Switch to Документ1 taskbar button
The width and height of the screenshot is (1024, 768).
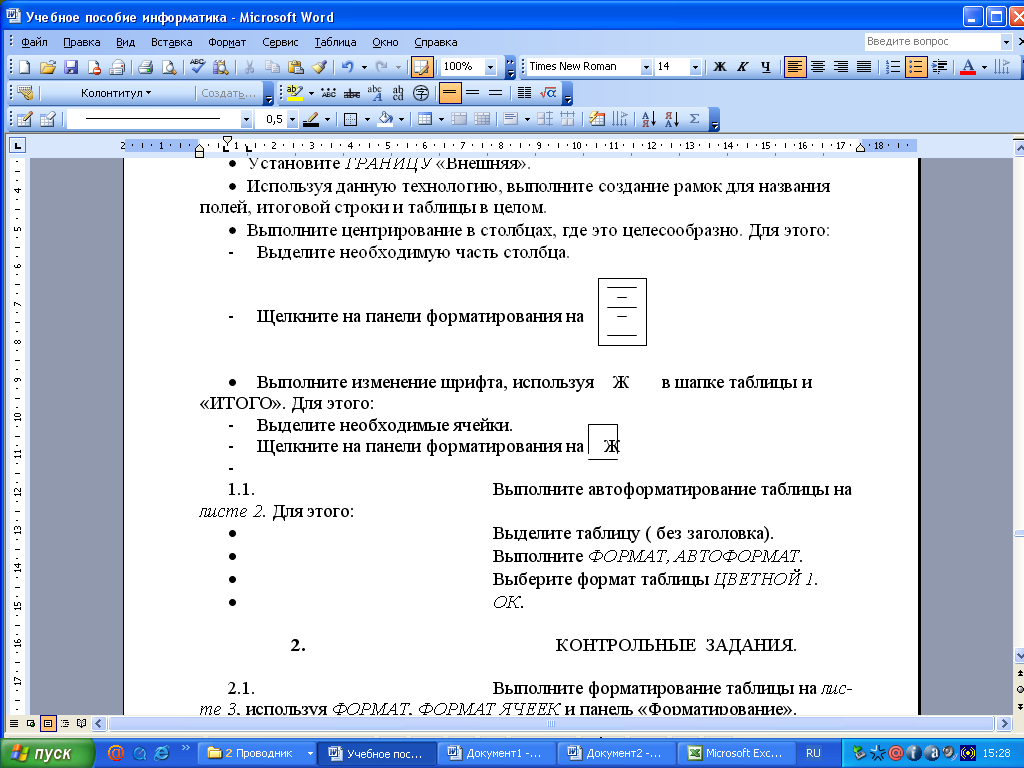click(x=496, y=753)
